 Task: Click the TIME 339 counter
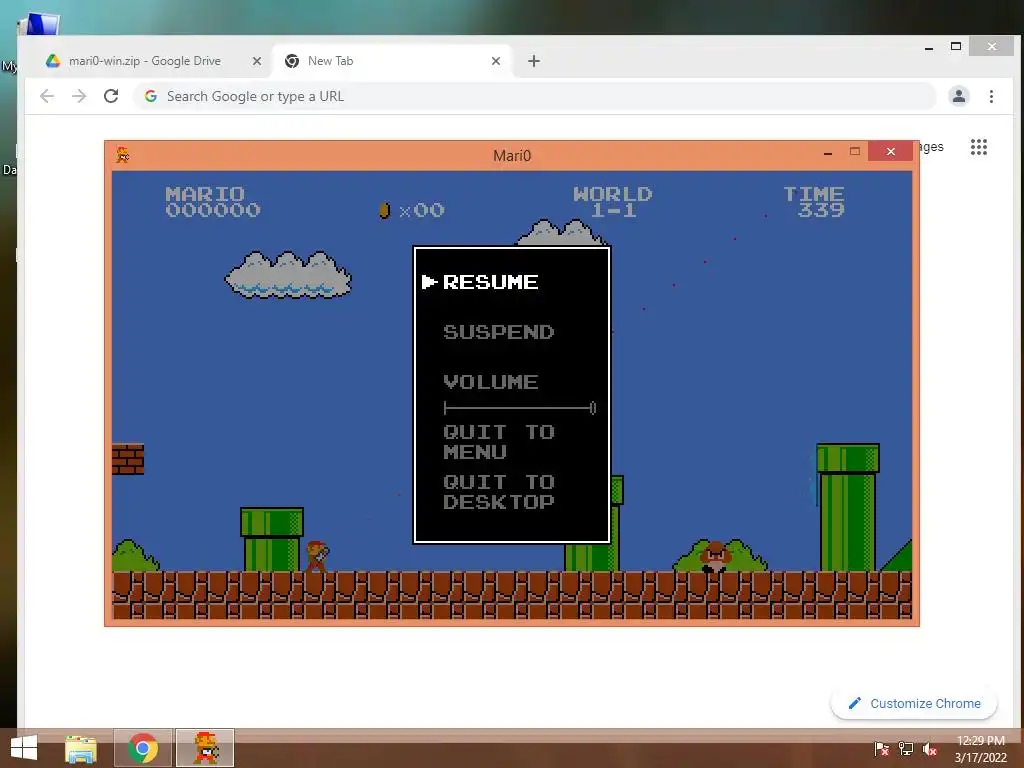click(x=814, y=202)
